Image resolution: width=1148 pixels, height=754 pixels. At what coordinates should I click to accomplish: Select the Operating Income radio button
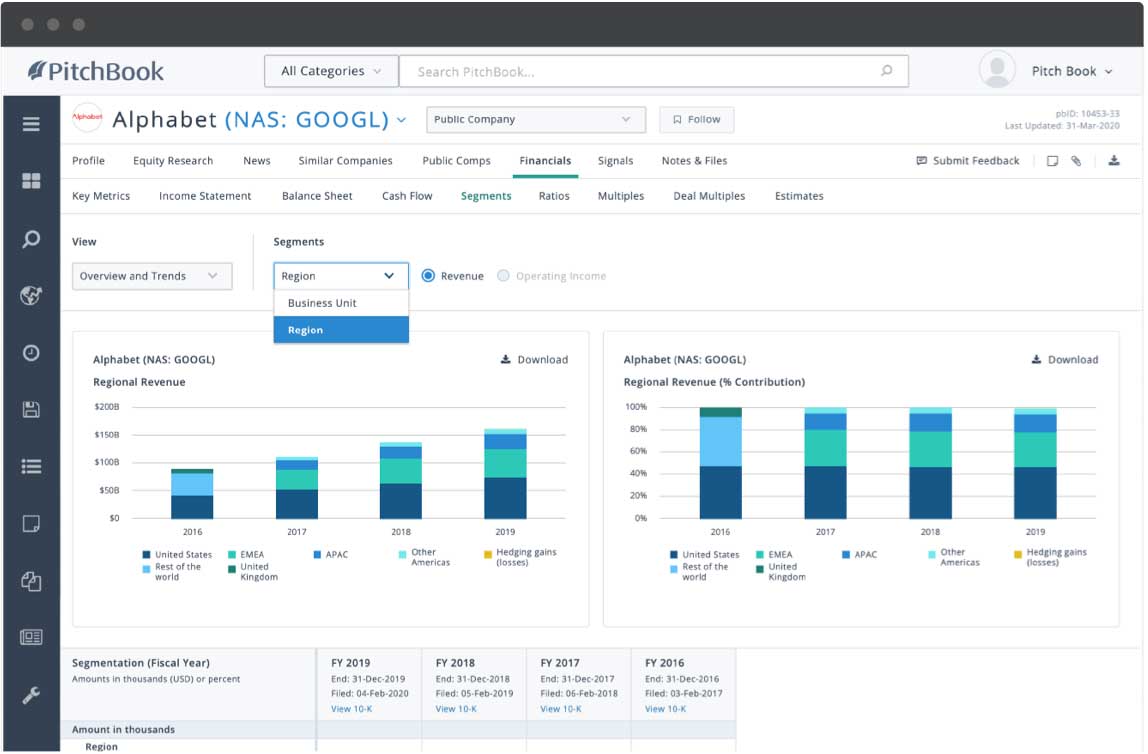click(503, 276)
